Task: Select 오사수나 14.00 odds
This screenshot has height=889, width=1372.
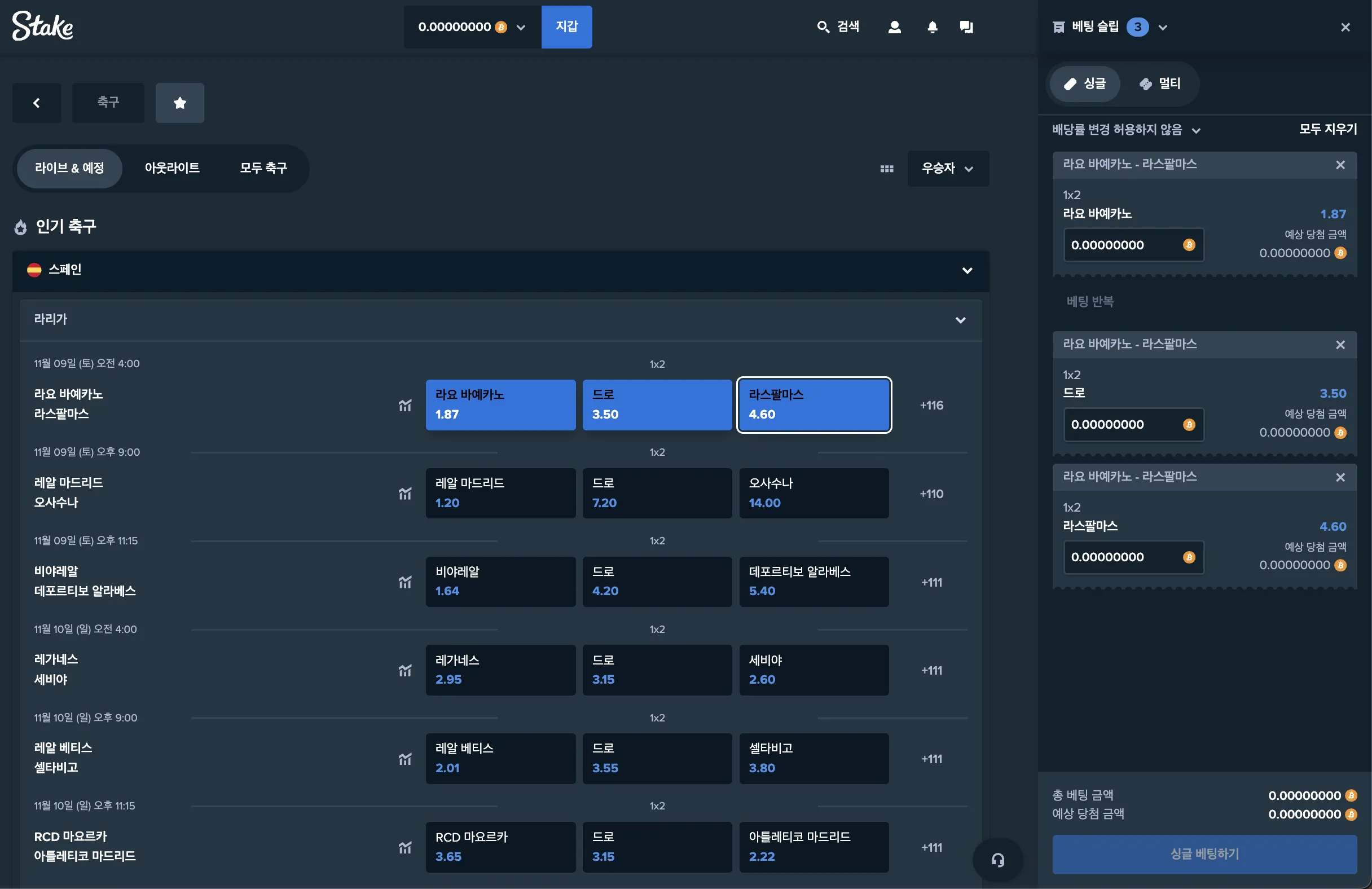Action: point(814,494)
